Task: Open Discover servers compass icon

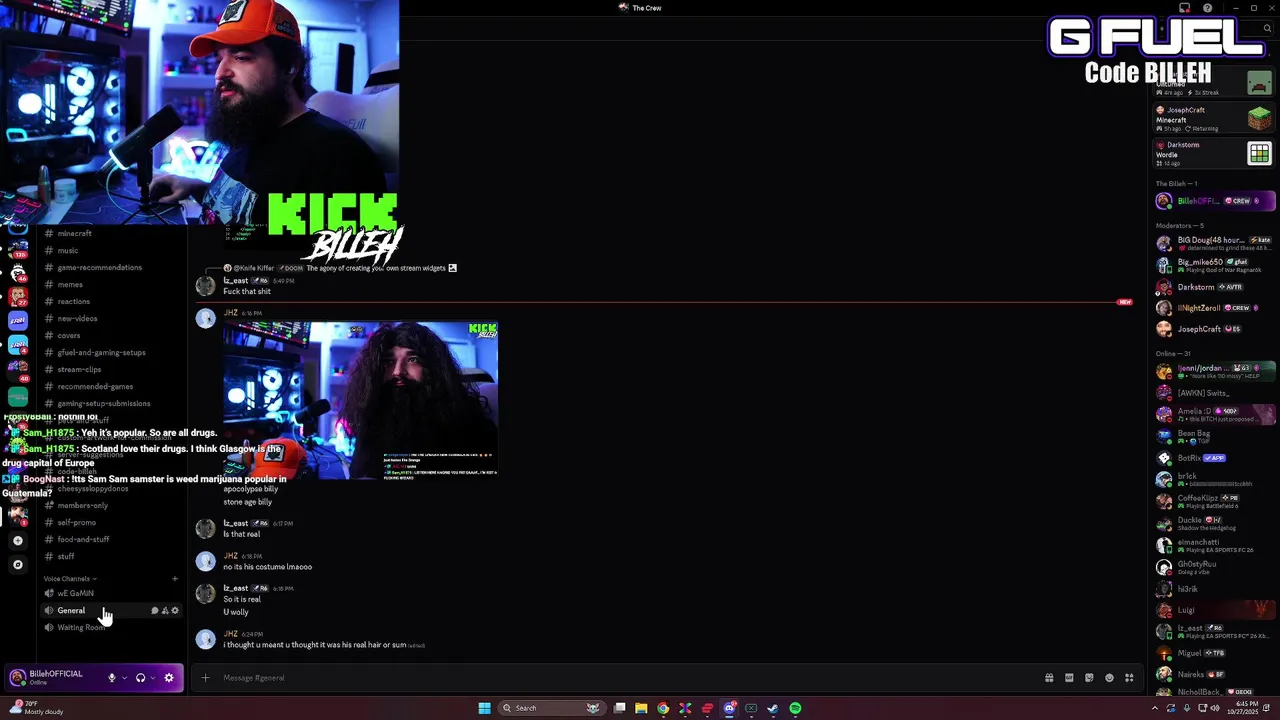Action: click(17, 564)
